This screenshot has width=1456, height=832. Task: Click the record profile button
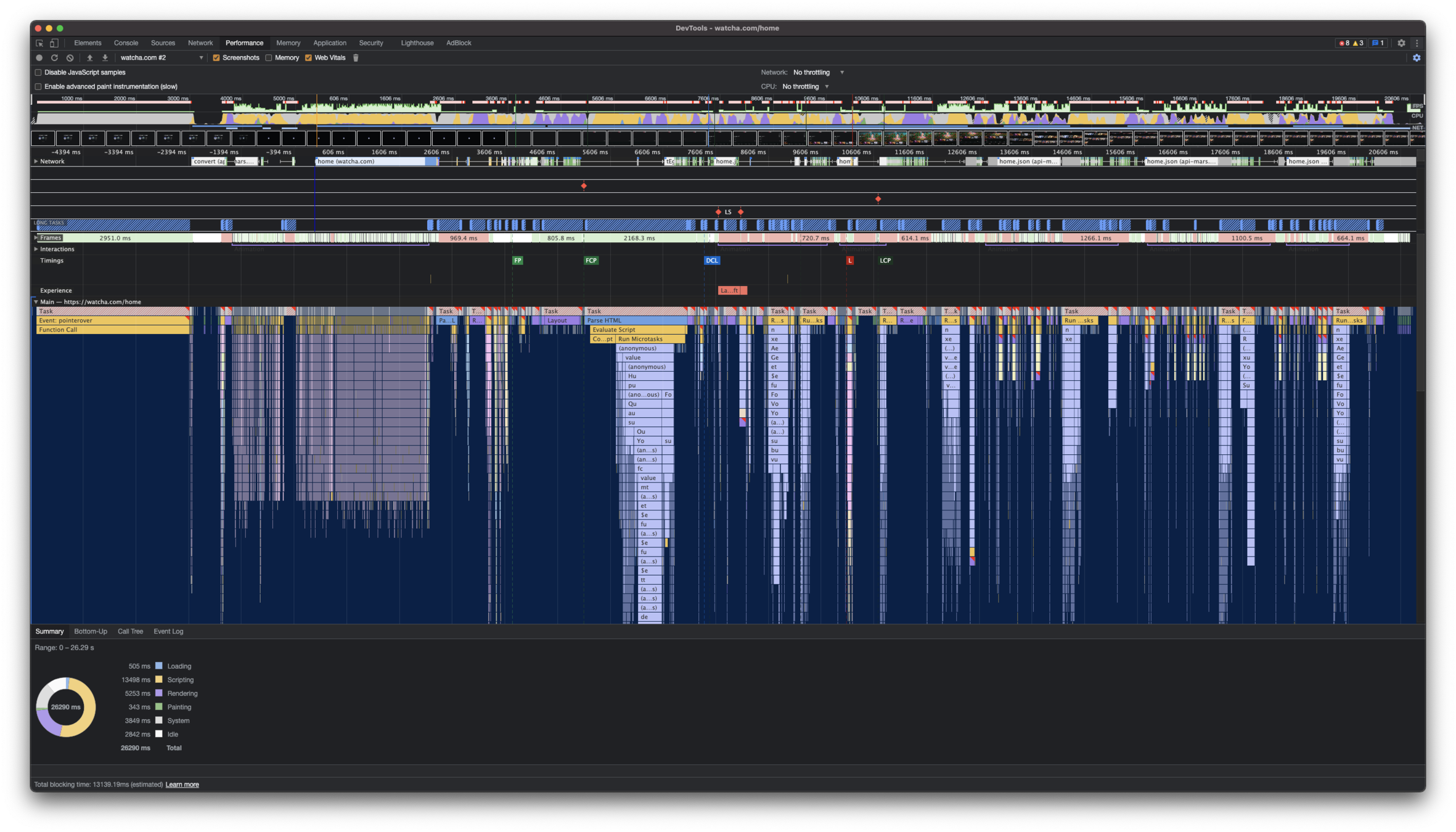coord(39,58)
